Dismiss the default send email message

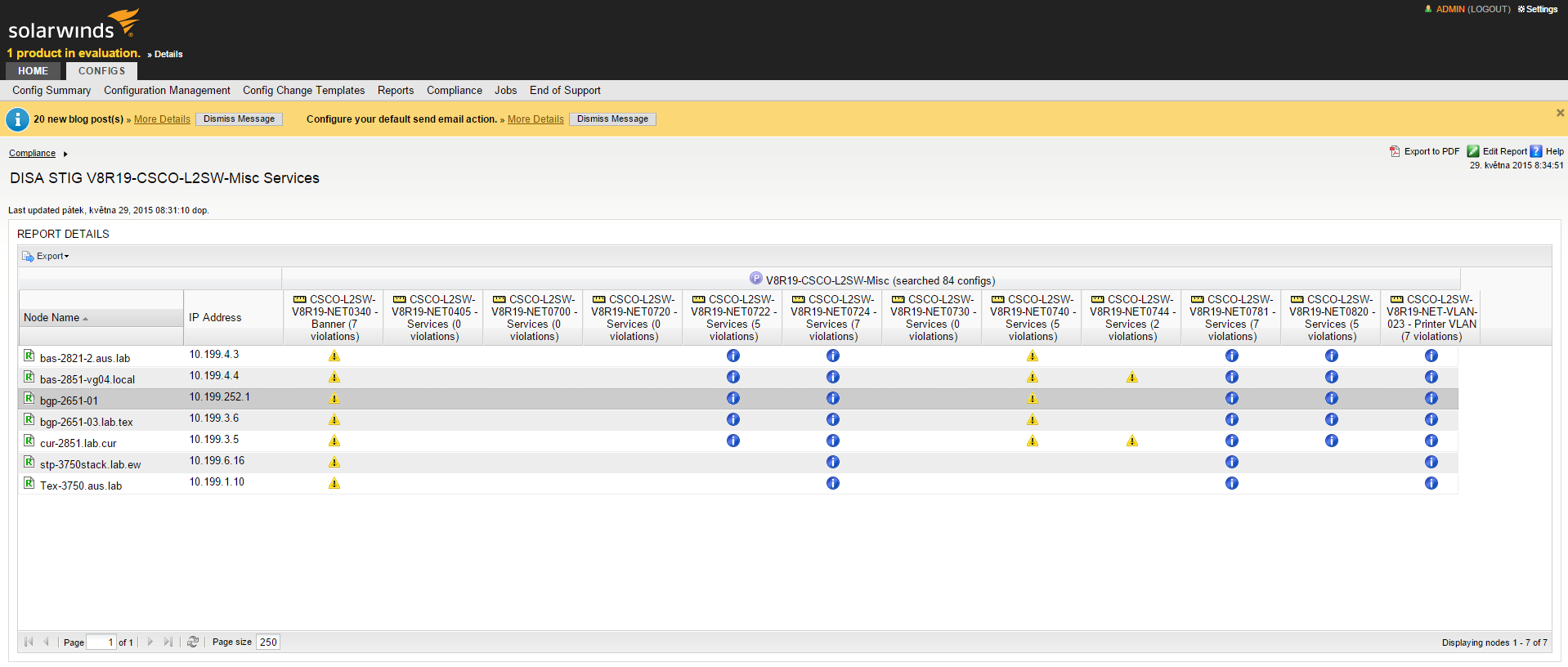pyautogui.click(x=613, y=119)
